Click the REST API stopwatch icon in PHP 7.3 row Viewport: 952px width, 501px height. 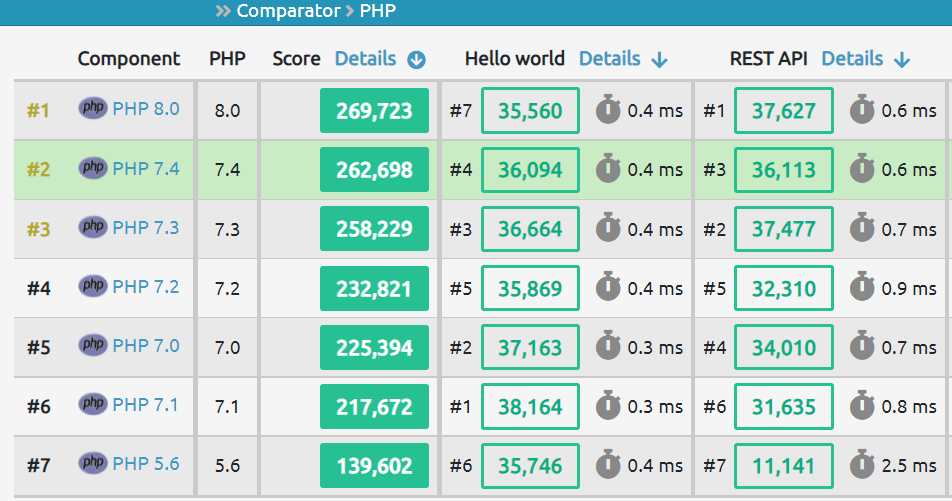pos(862,228)
